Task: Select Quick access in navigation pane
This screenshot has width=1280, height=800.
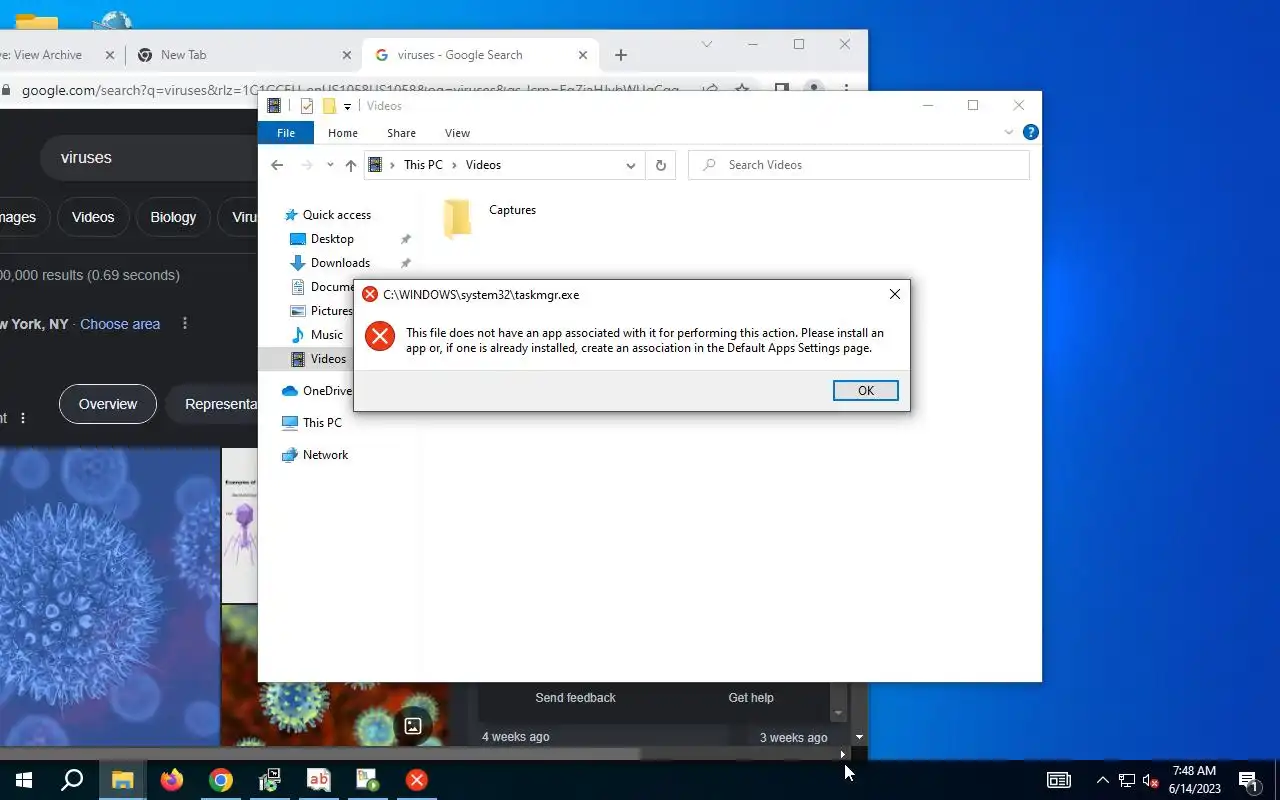Action: pyautogui.click(x=336, y=215)
